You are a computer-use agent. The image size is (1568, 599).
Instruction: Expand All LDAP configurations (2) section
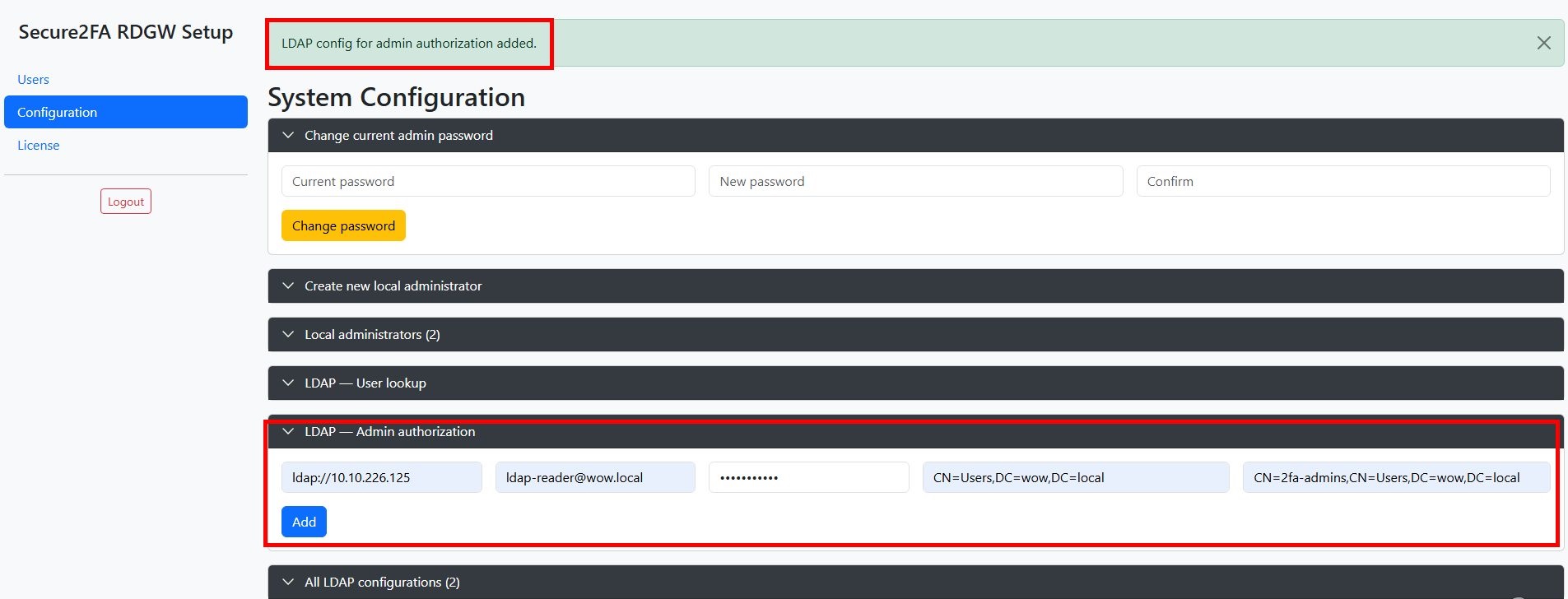click(382, 582)
